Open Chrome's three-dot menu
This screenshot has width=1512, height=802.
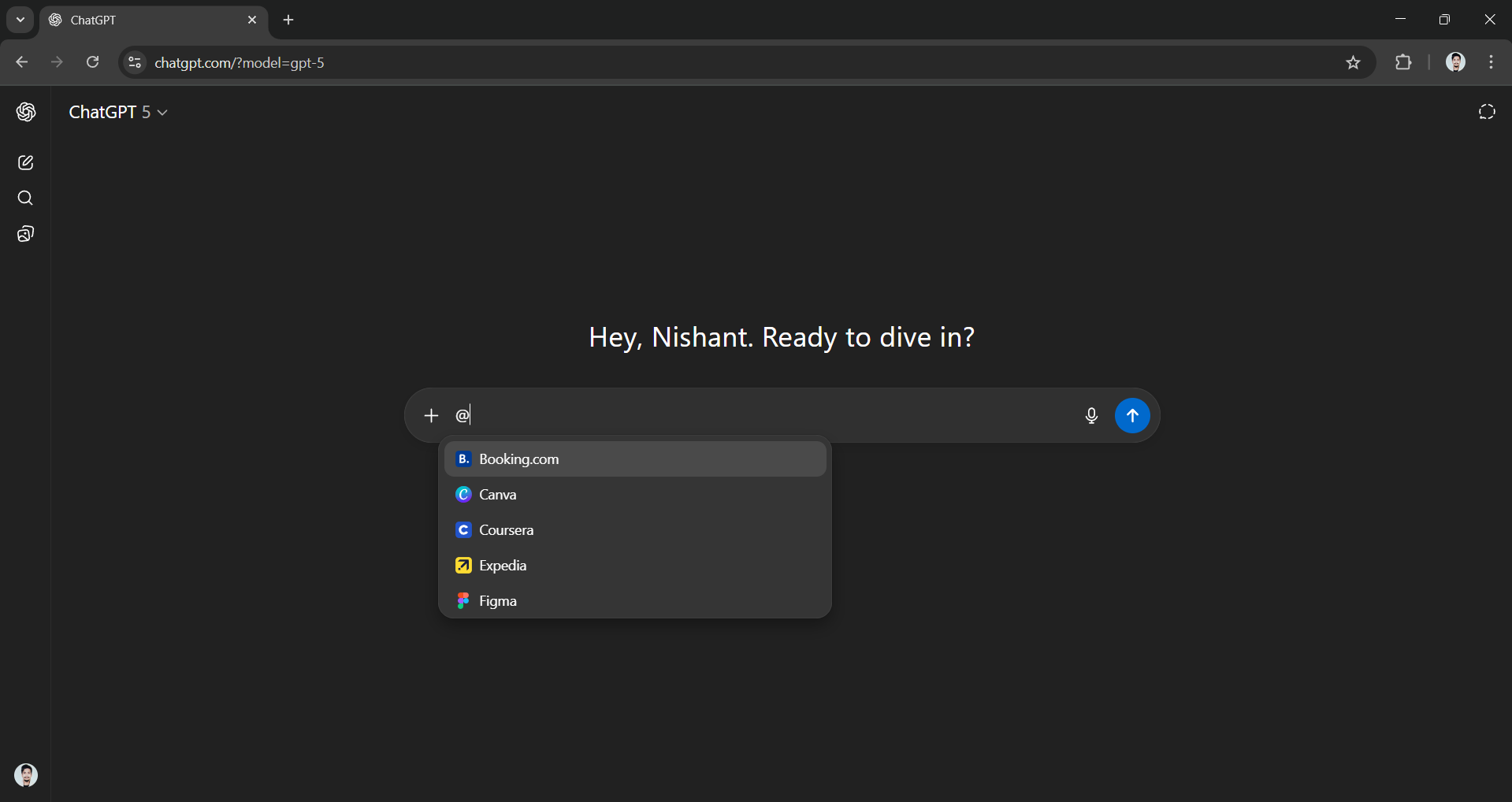click(x=1491, y=62)
